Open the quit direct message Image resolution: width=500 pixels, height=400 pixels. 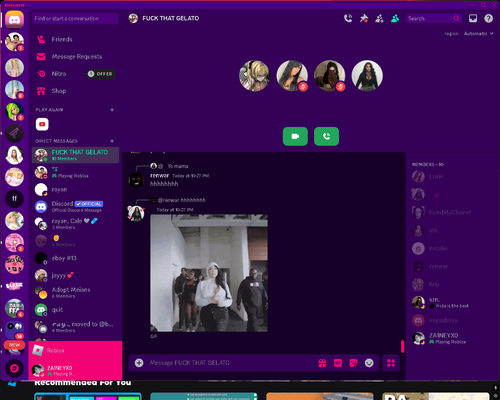[75, 310]
